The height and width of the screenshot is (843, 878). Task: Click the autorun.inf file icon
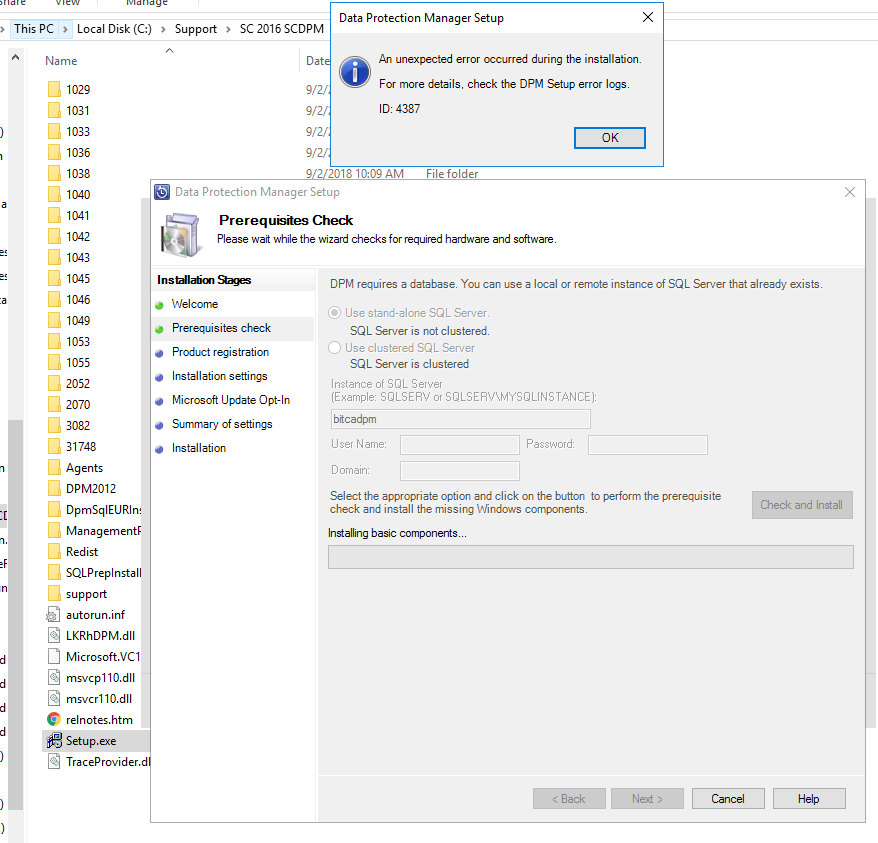(54, 614)
